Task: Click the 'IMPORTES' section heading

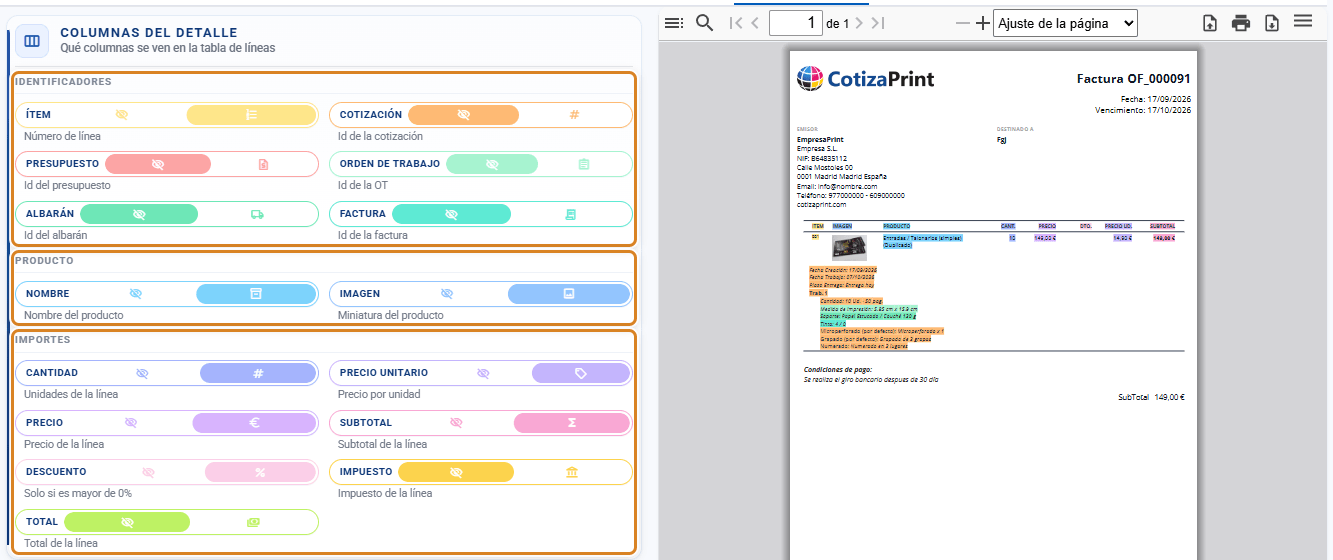Action: click(x=43, y=340)
